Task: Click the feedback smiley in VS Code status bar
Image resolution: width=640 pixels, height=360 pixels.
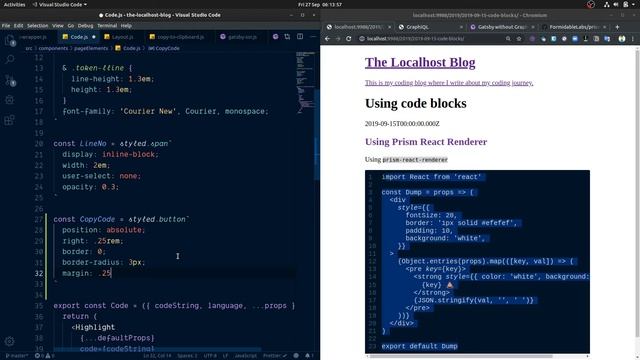Action: click(x=296, y=356)
